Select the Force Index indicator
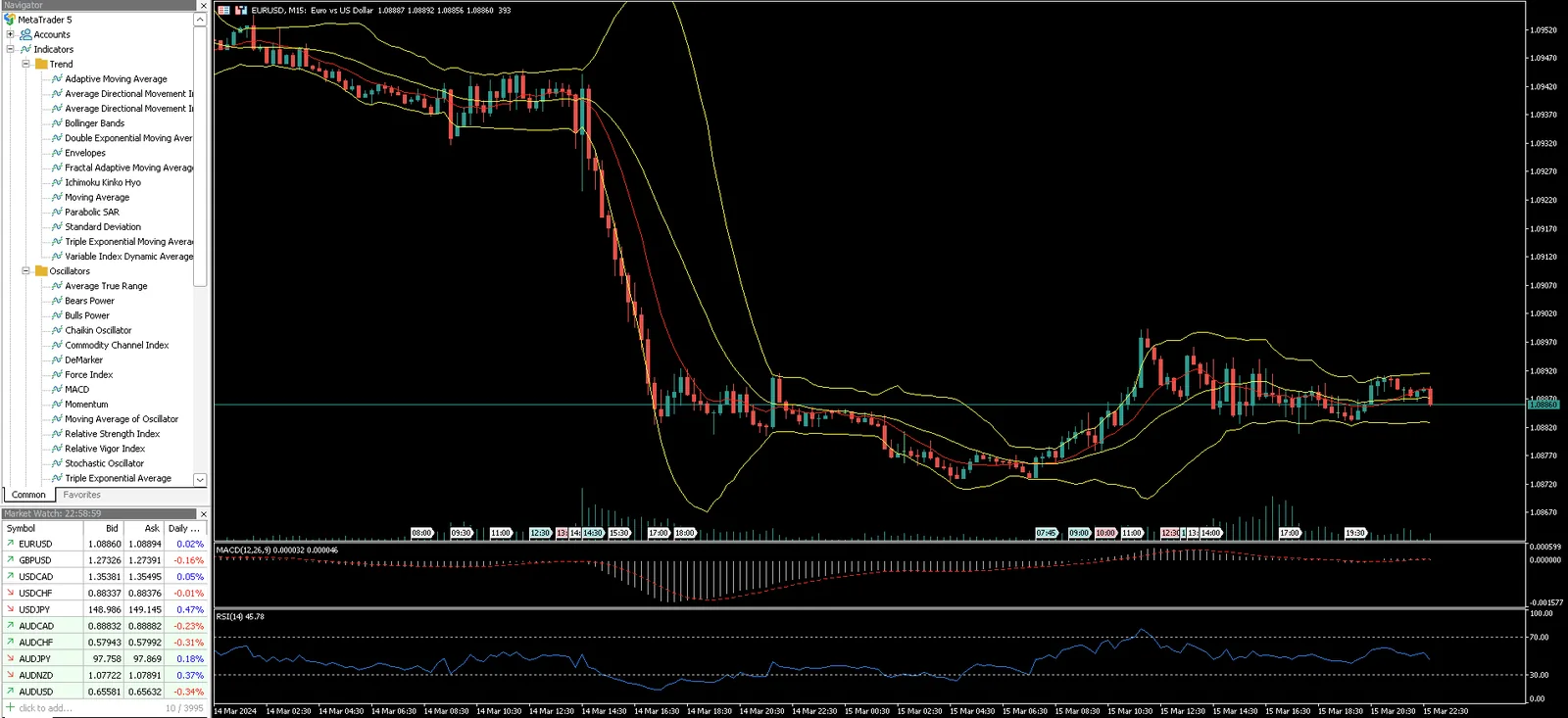Screen dimensions: 1568x718 tap(88, 374)
